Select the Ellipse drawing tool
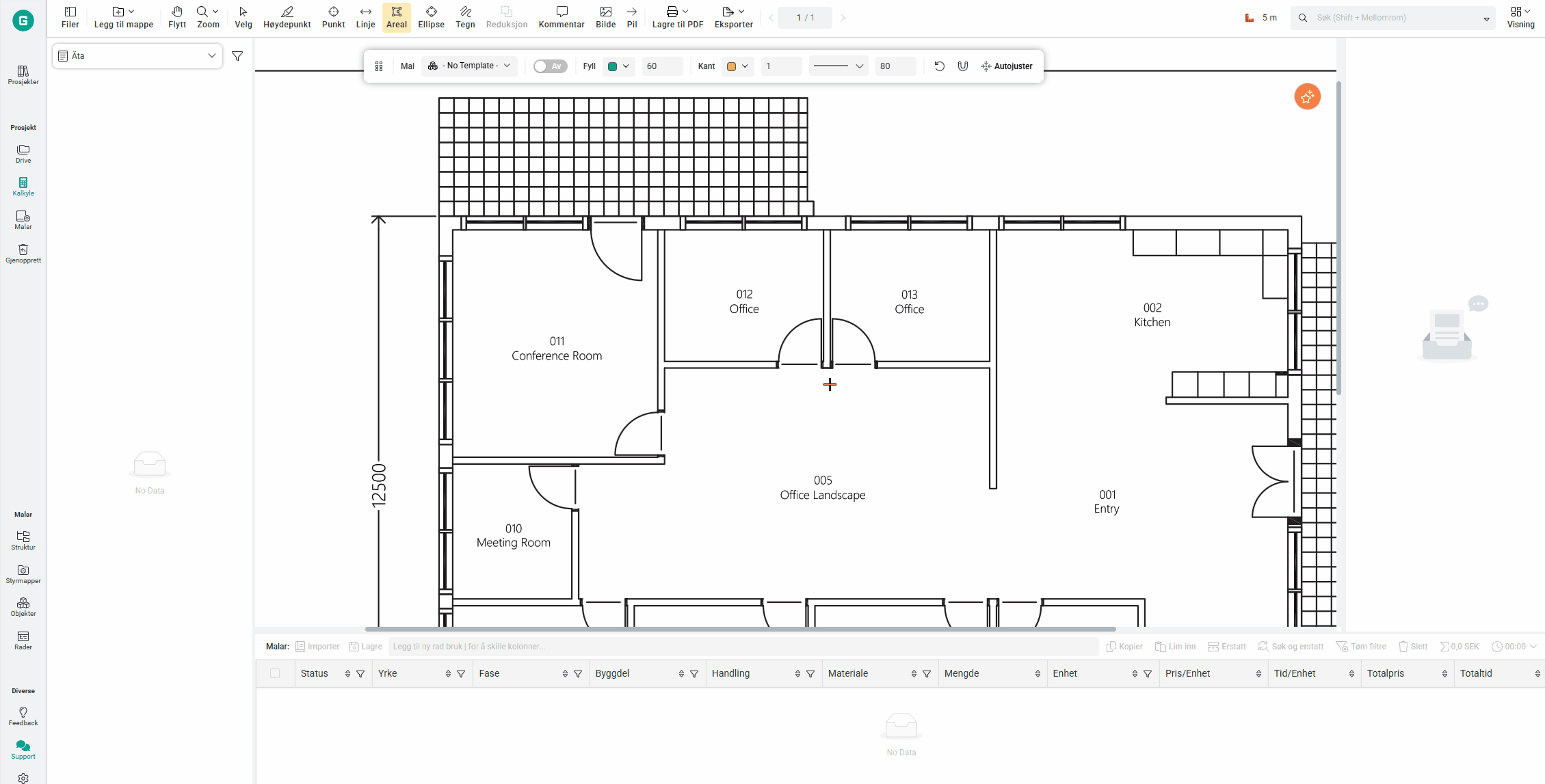The width and height of the screenshot is (1545, 784). 431,17
